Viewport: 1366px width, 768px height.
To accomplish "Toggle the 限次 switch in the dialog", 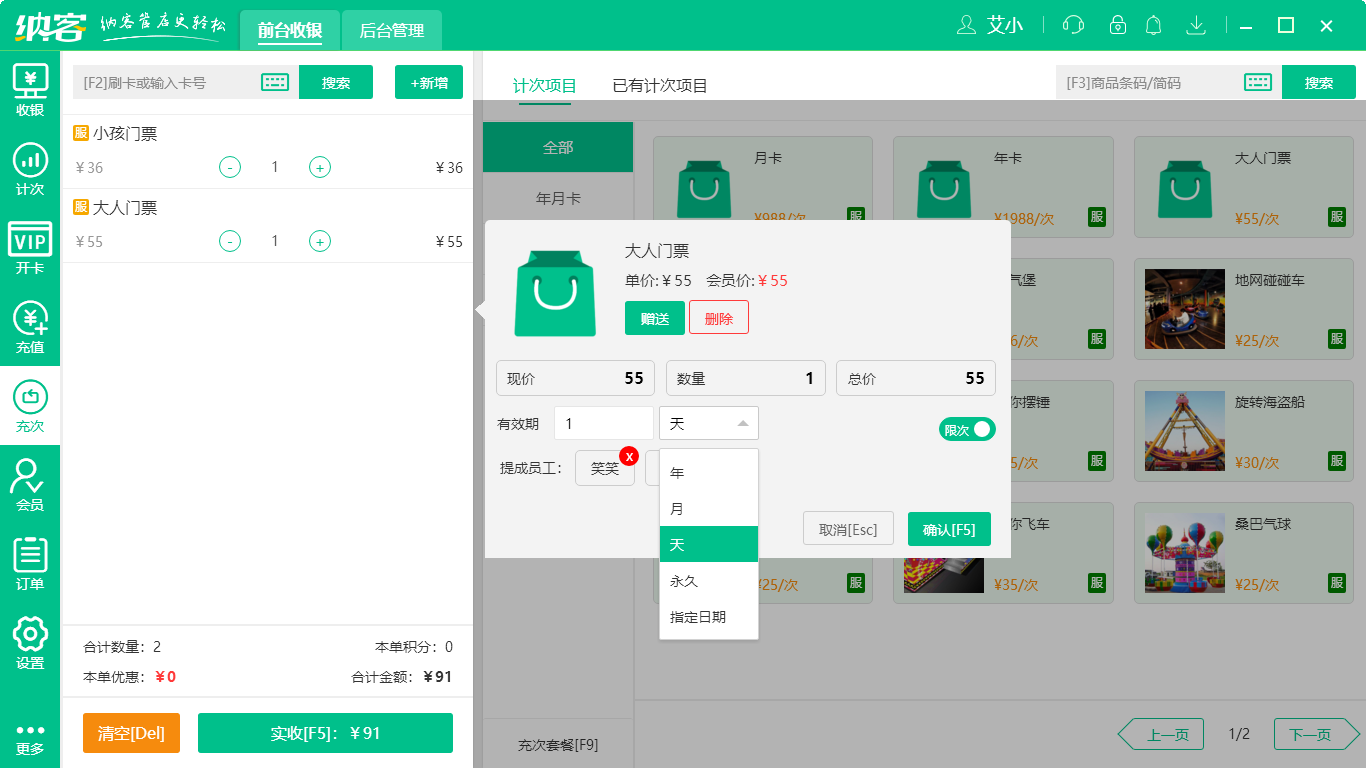I will pos(966,427).
